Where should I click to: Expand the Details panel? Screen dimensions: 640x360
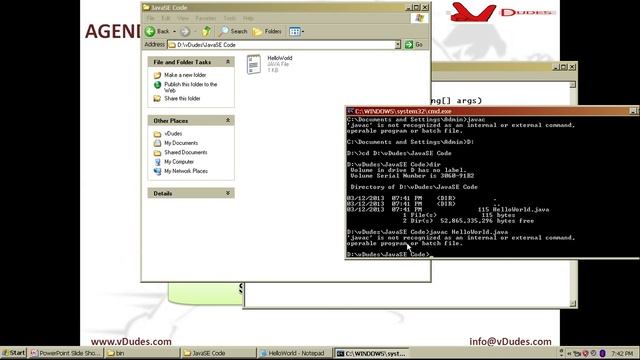click(228, 193)
